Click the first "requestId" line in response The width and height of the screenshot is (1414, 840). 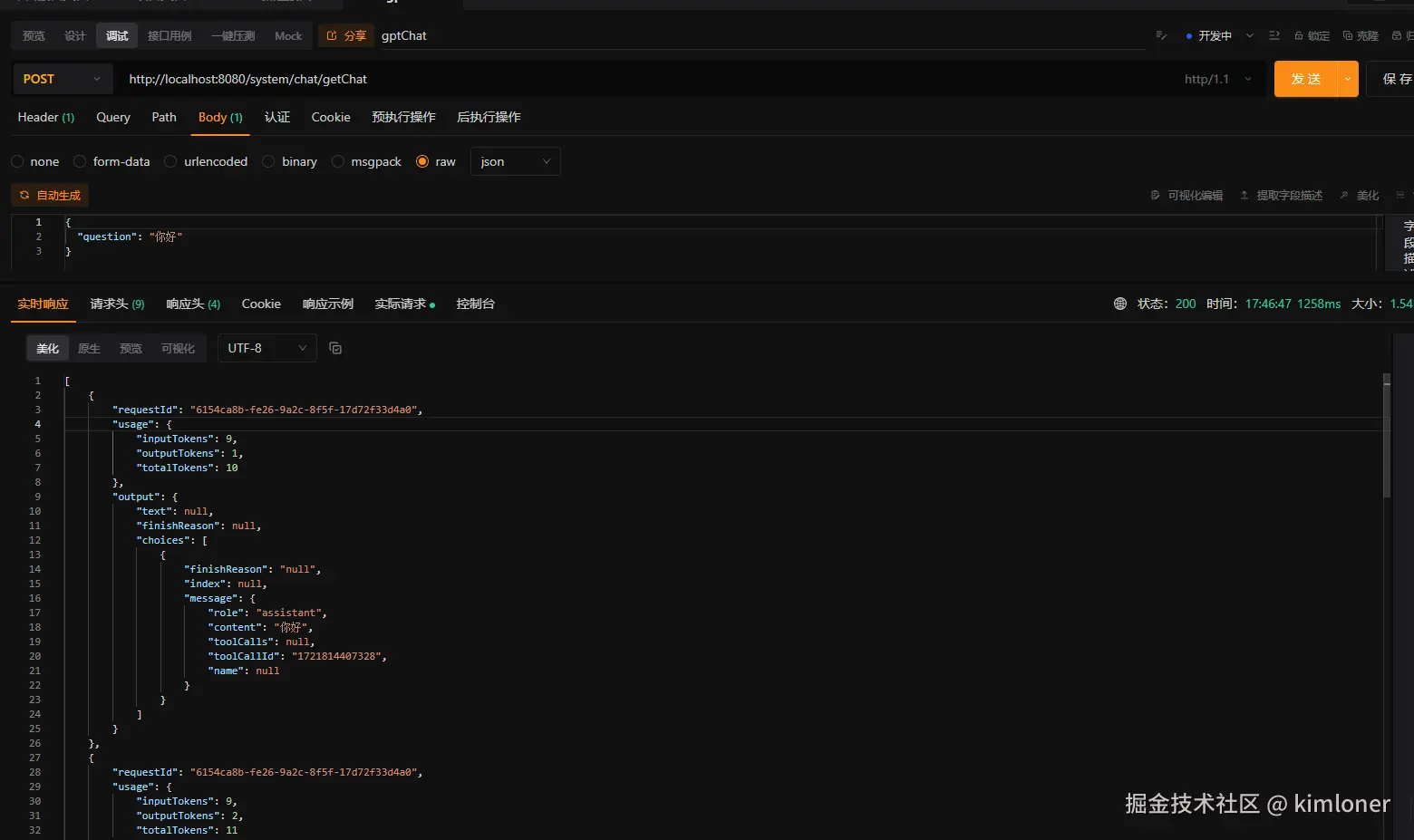(x=266, y=410)
